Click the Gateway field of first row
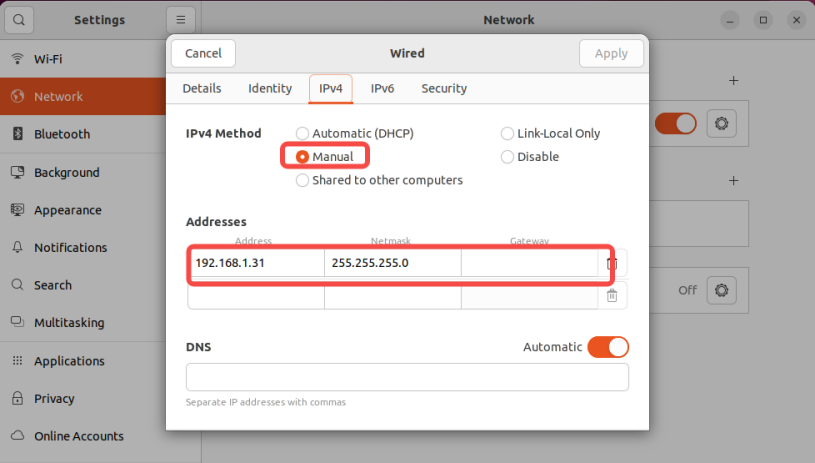Screen dimensions: 815x463 pos(528,263)
